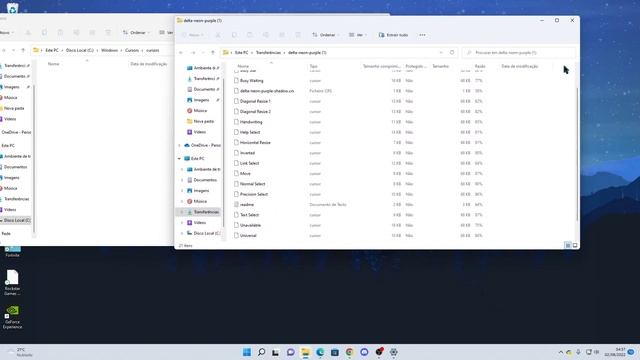Click the Share icon in the delta-neon-purple window toolbar
640x360 pixels.
282,35
